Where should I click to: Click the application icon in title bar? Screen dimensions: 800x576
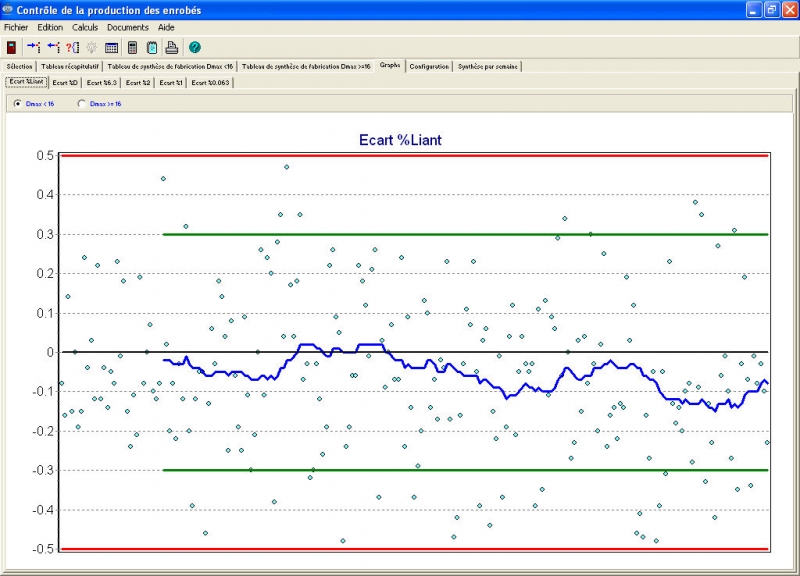(7, 10)
